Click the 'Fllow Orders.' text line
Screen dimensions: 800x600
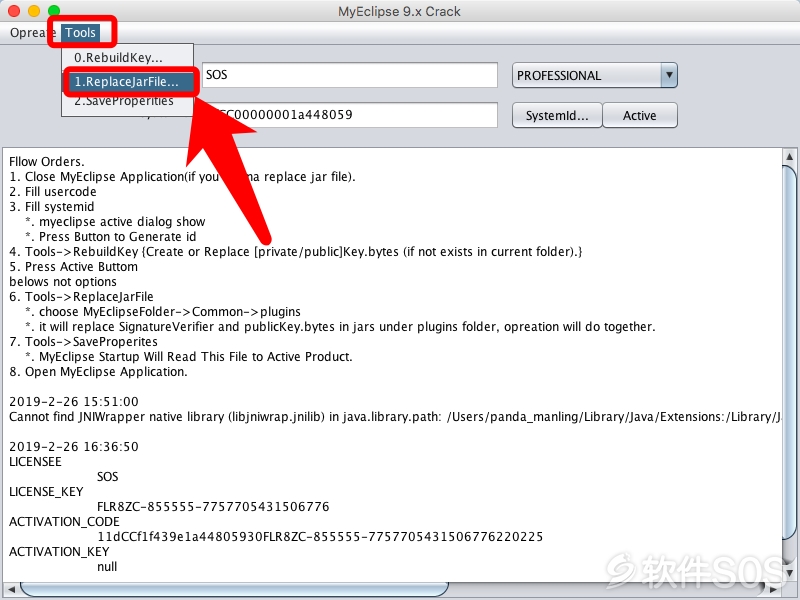47,162
